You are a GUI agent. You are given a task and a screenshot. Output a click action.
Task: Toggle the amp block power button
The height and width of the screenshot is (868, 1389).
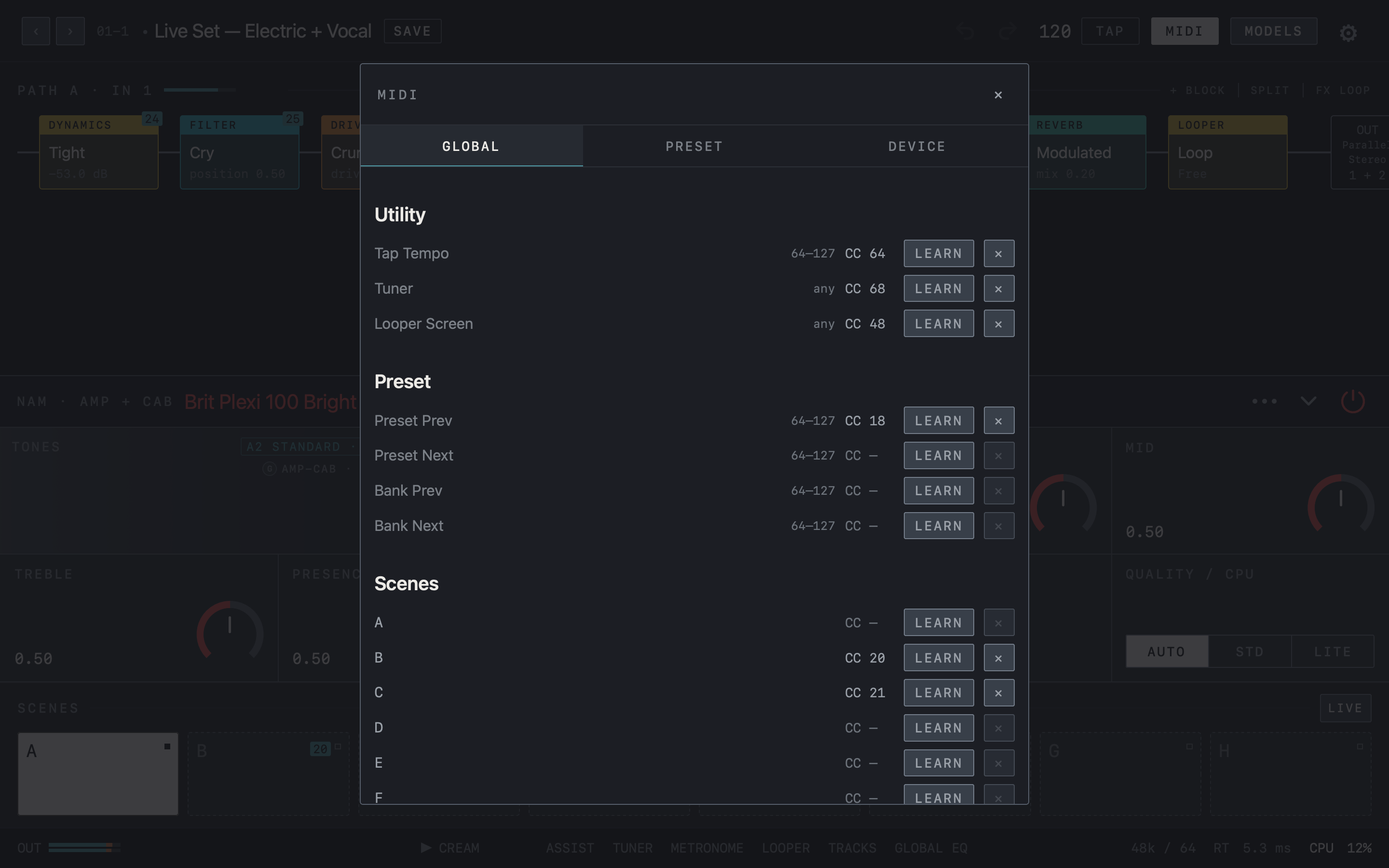click(1352, 401)
